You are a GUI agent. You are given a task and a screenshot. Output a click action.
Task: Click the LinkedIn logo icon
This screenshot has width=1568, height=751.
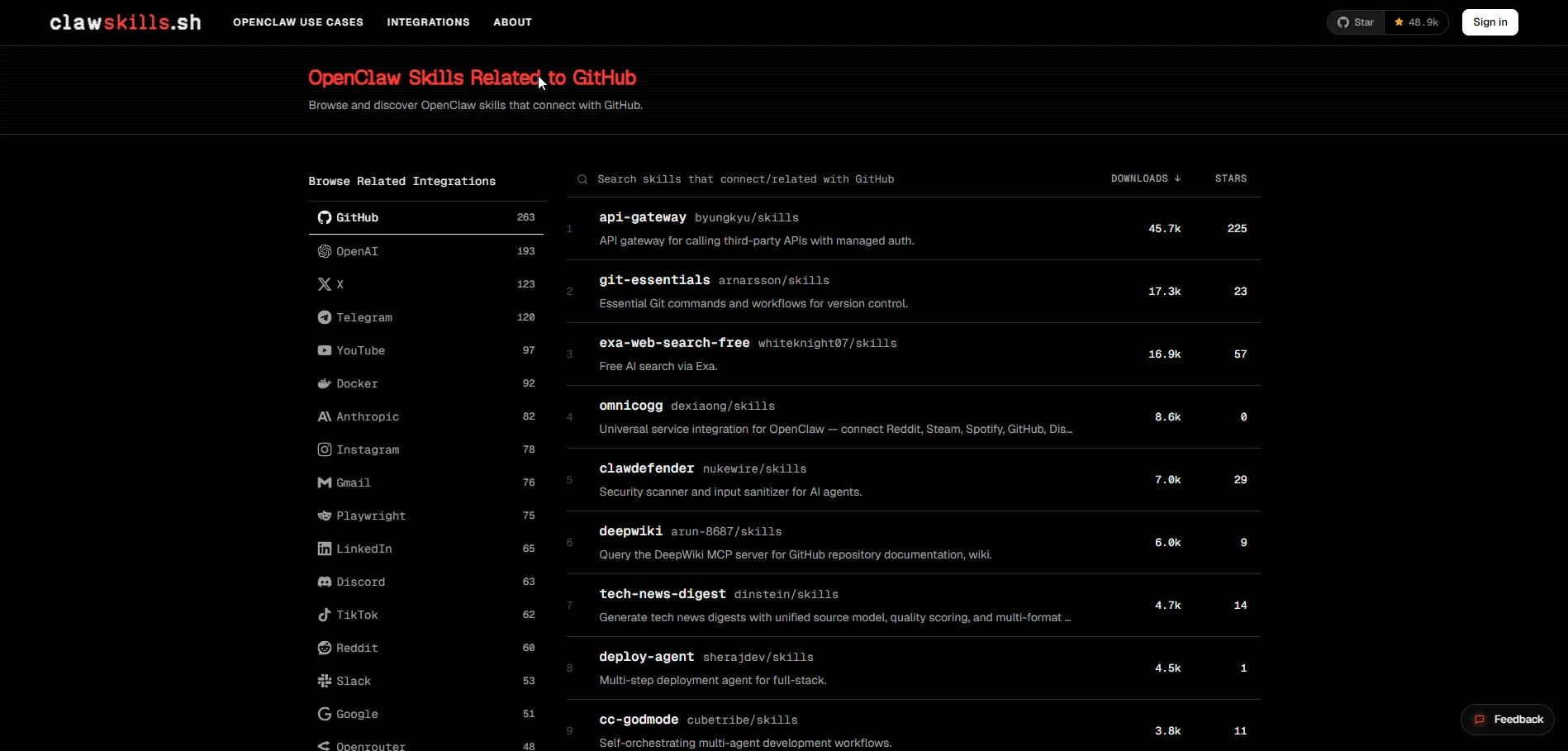pos(325,549)
